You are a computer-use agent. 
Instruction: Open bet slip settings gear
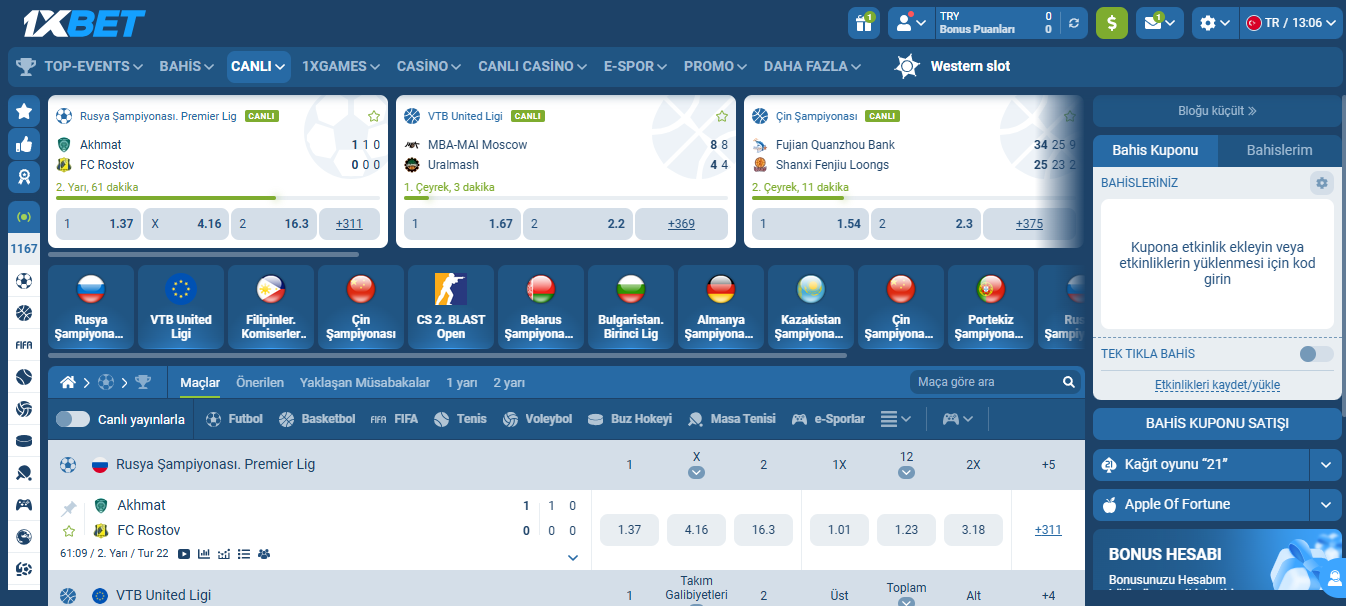click(1322, 183)
